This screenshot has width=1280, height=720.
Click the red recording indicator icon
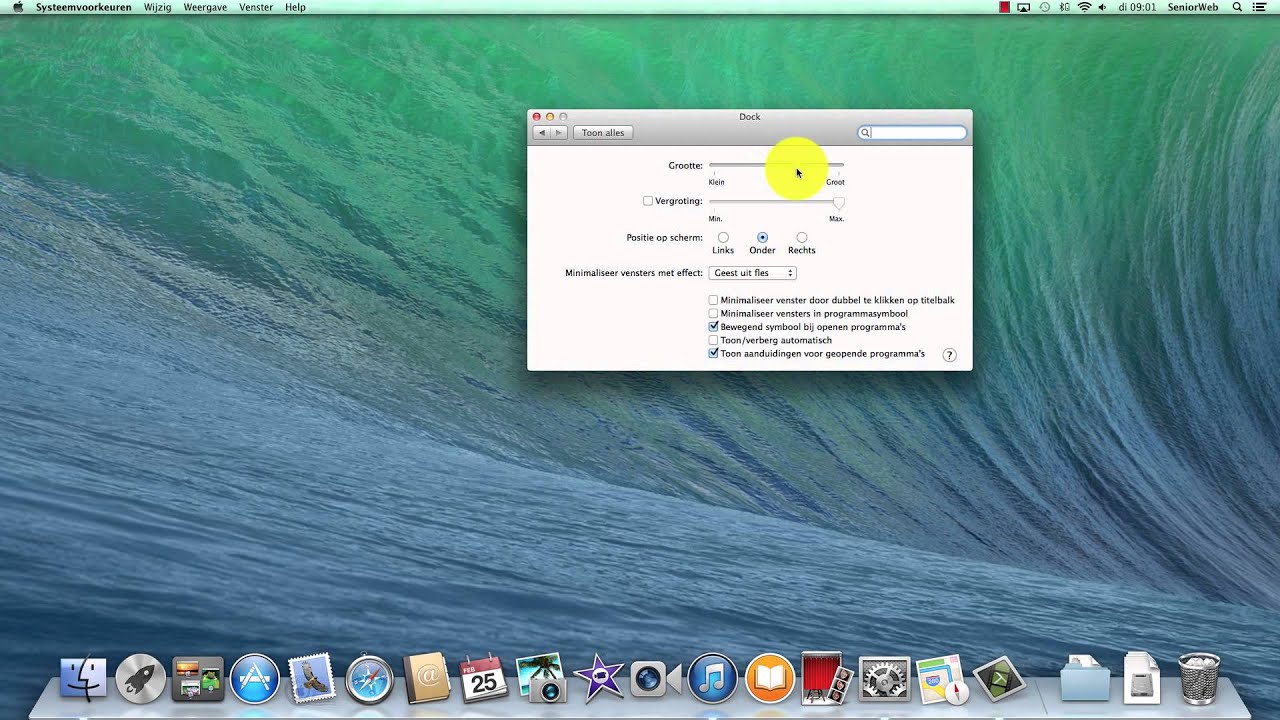point(1005,7)
